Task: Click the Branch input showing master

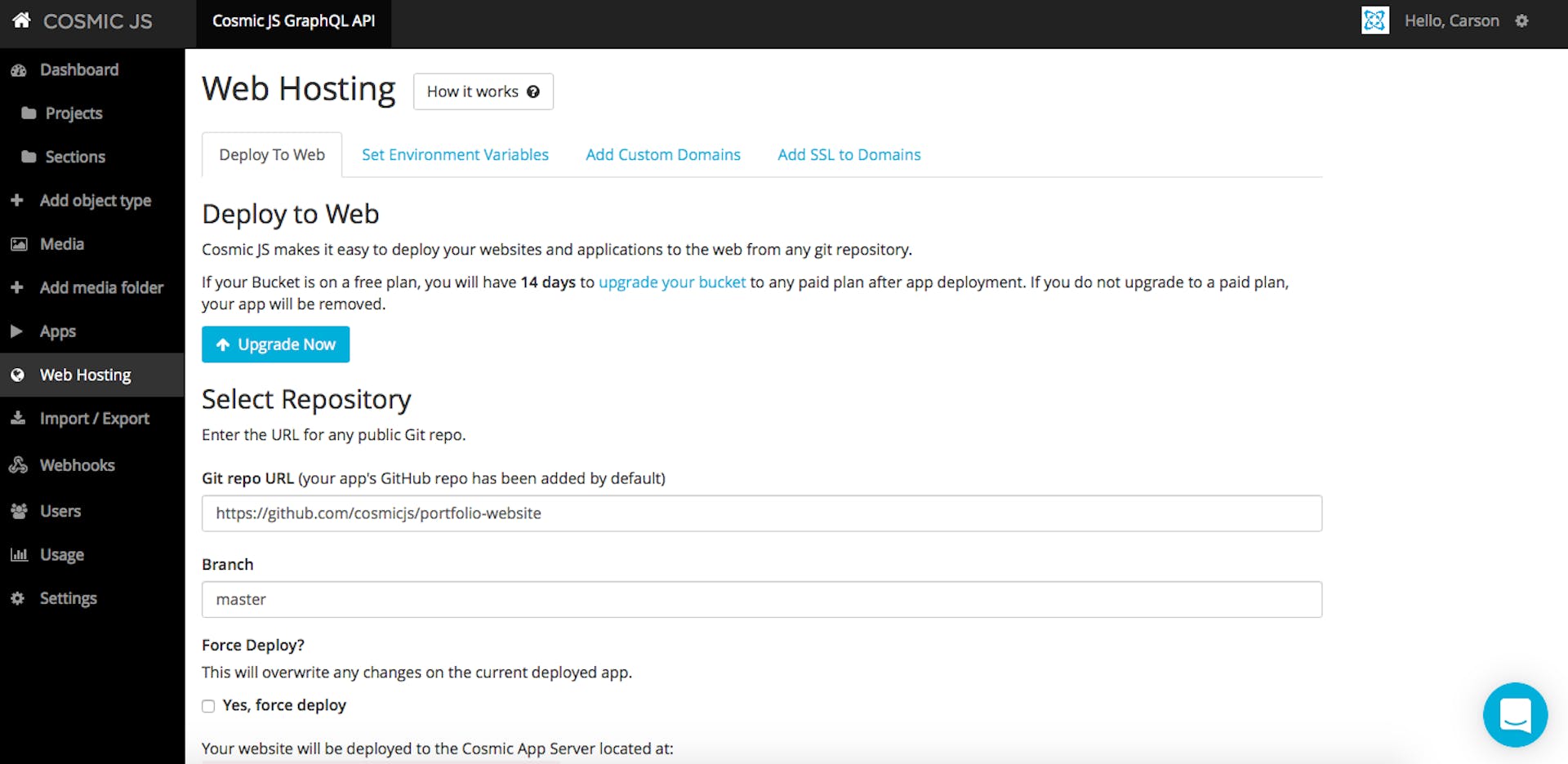Action: 759,598
